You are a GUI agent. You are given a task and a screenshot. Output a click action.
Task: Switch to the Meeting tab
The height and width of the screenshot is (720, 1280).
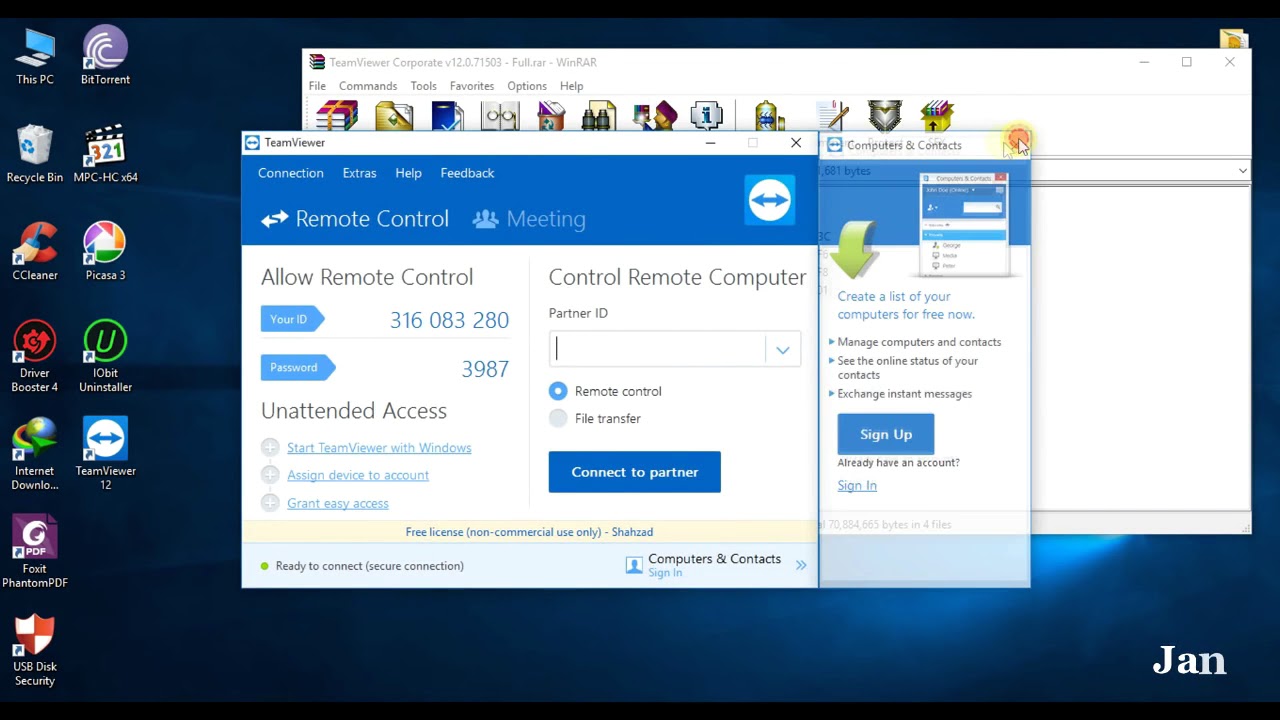point(529,219)
